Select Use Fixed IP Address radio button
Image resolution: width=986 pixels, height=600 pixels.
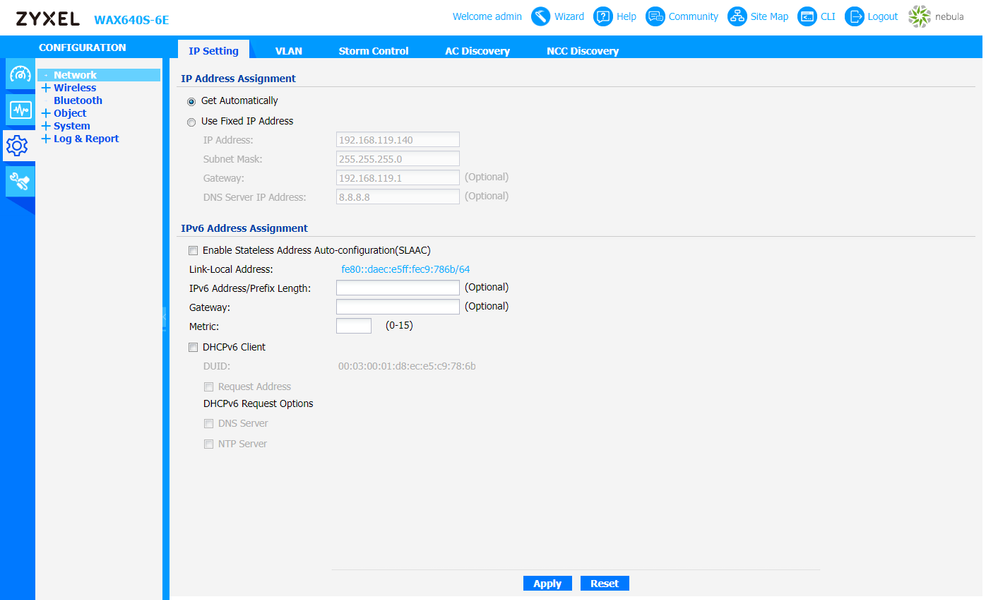[191, 122]
